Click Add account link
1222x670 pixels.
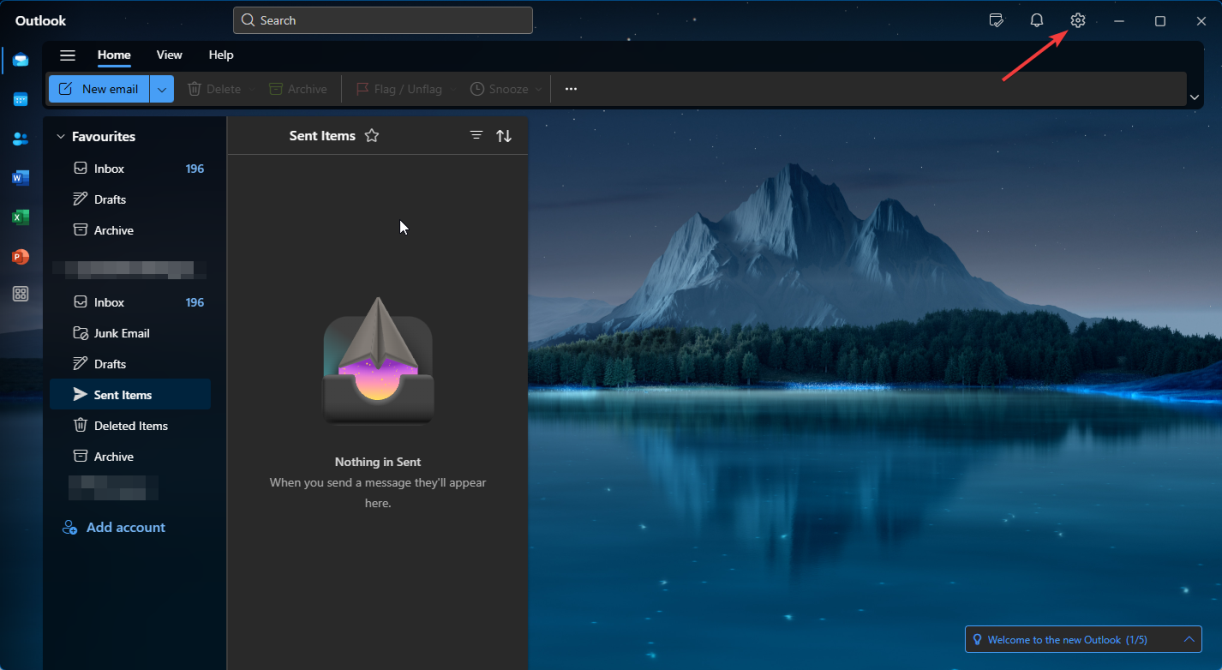(114, 527)
